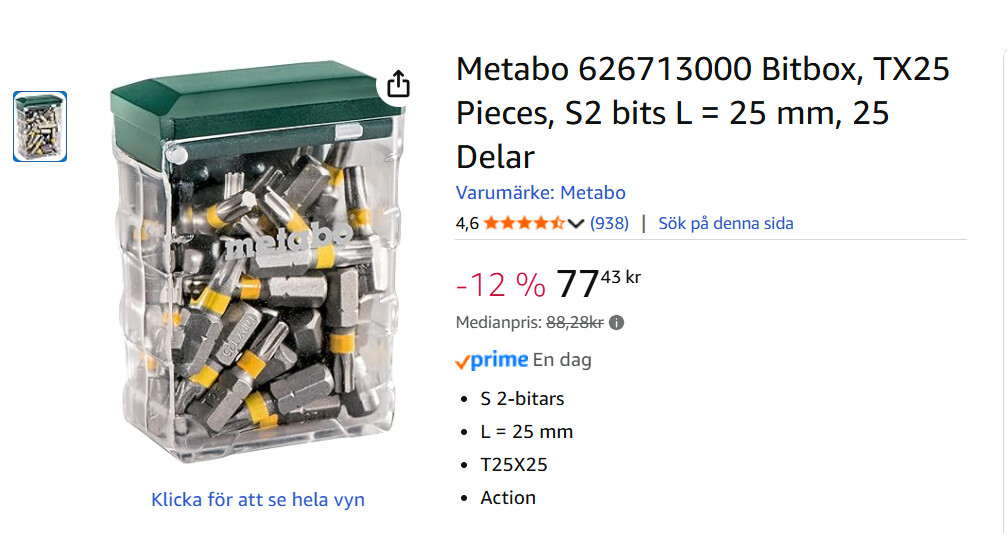Viewport: 1007px width, 533px height.
Task: Click the S 2-bitars bullet point
Action: 522,399
